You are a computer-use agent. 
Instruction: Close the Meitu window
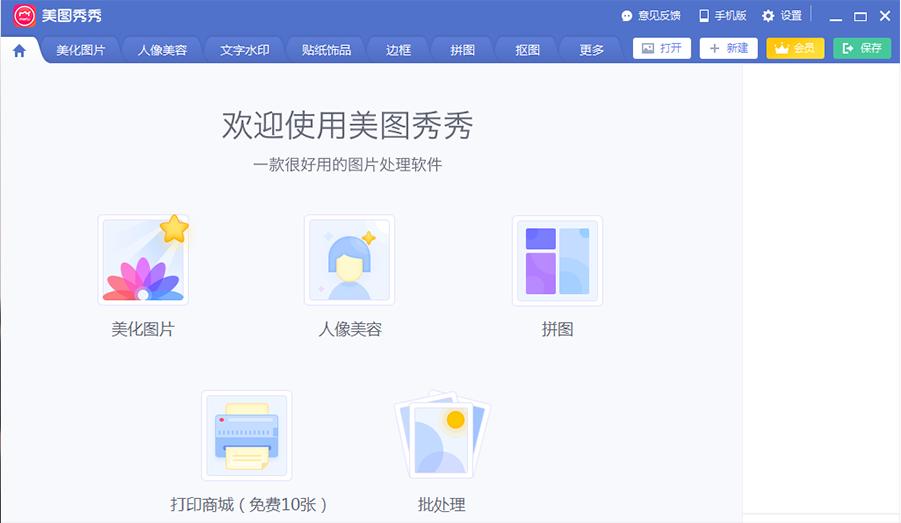[x=885, y=16]
